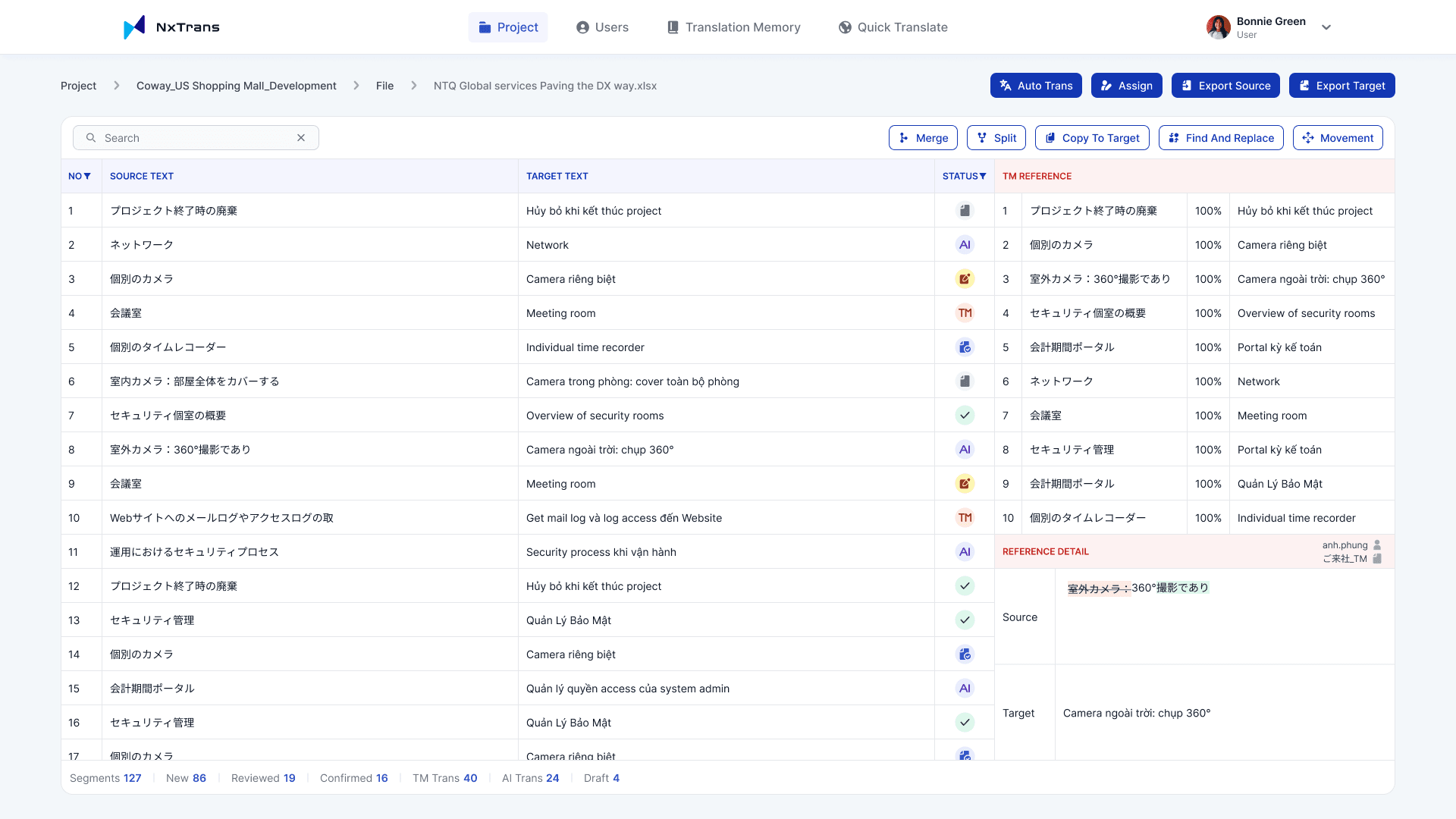Click AI status icon for segment 8
Screen dimensions: 1456x819
point(965,450)
